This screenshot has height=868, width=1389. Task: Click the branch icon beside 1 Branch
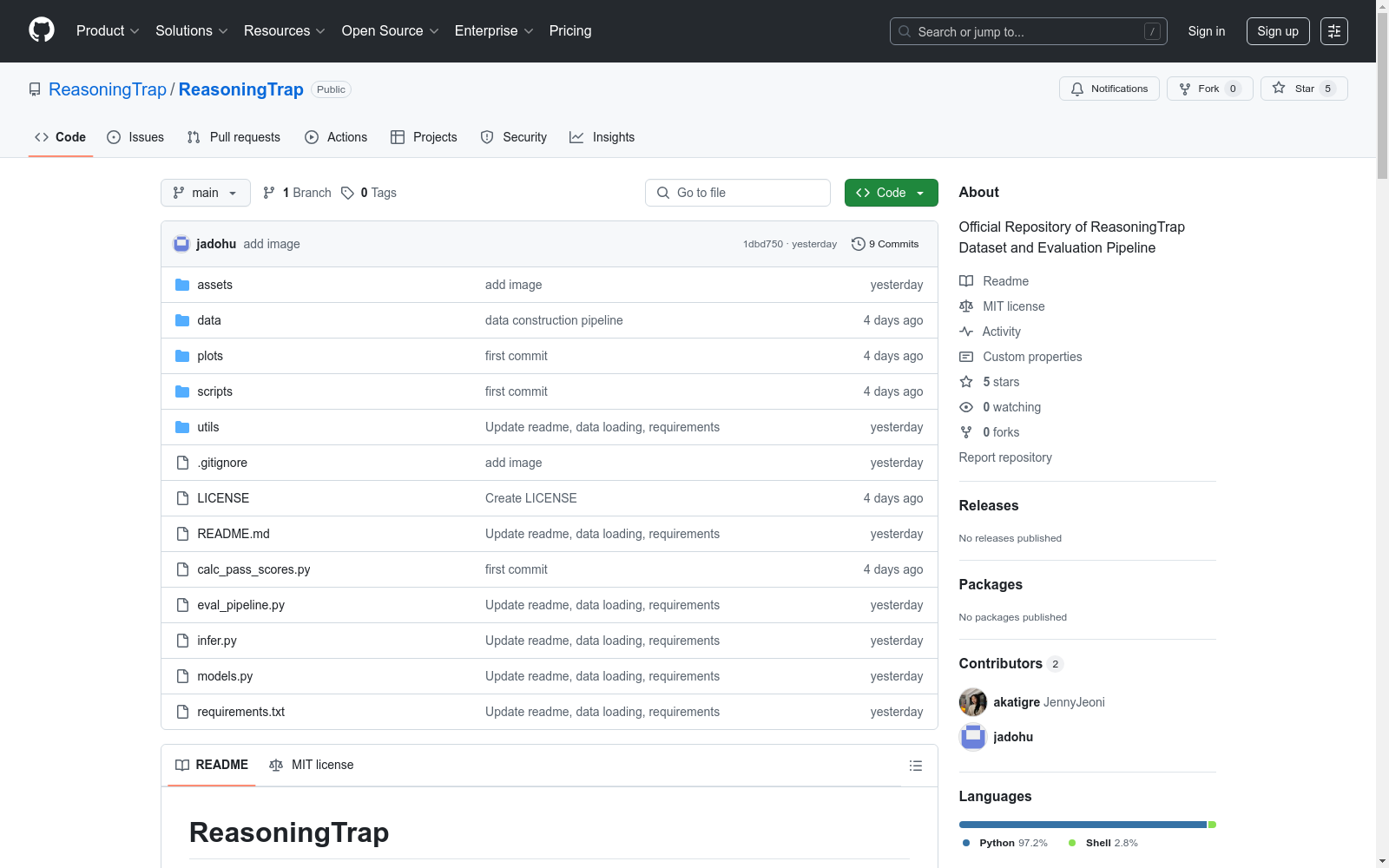269,193
